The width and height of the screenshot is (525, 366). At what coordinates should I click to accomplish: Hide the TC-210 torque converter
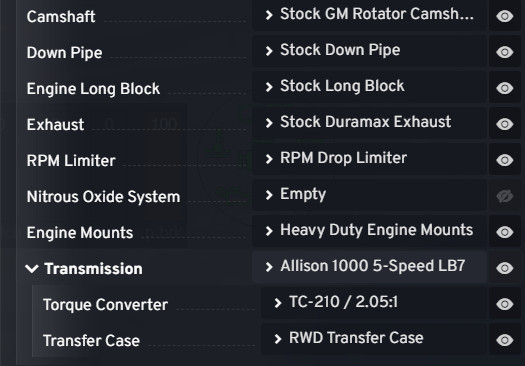pyautogui.click(x=505, y=304)
